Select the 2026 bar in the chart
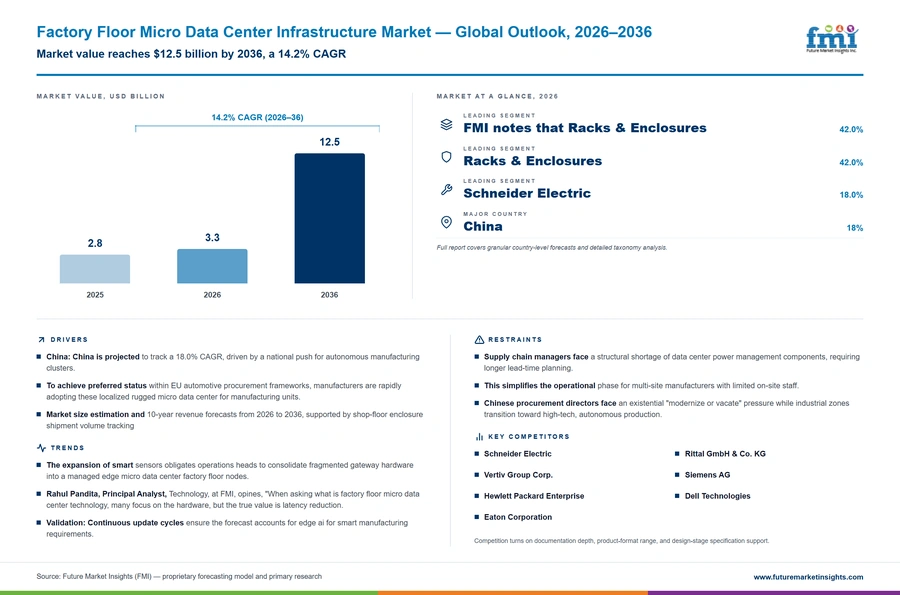This screenshot has width=900, height=595. tap(212, 266)
